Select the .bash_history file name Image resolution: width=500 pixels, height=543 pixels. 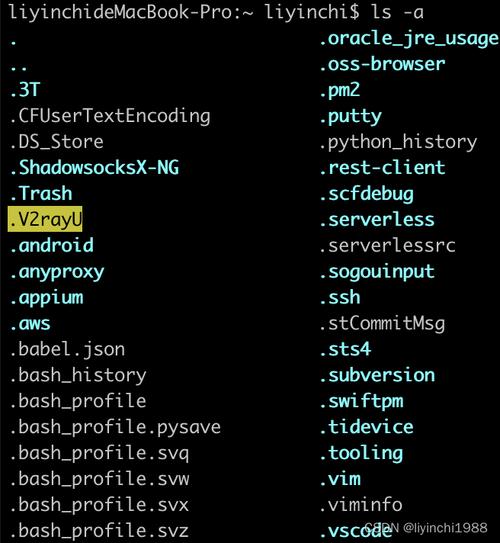tap(78, 375)
